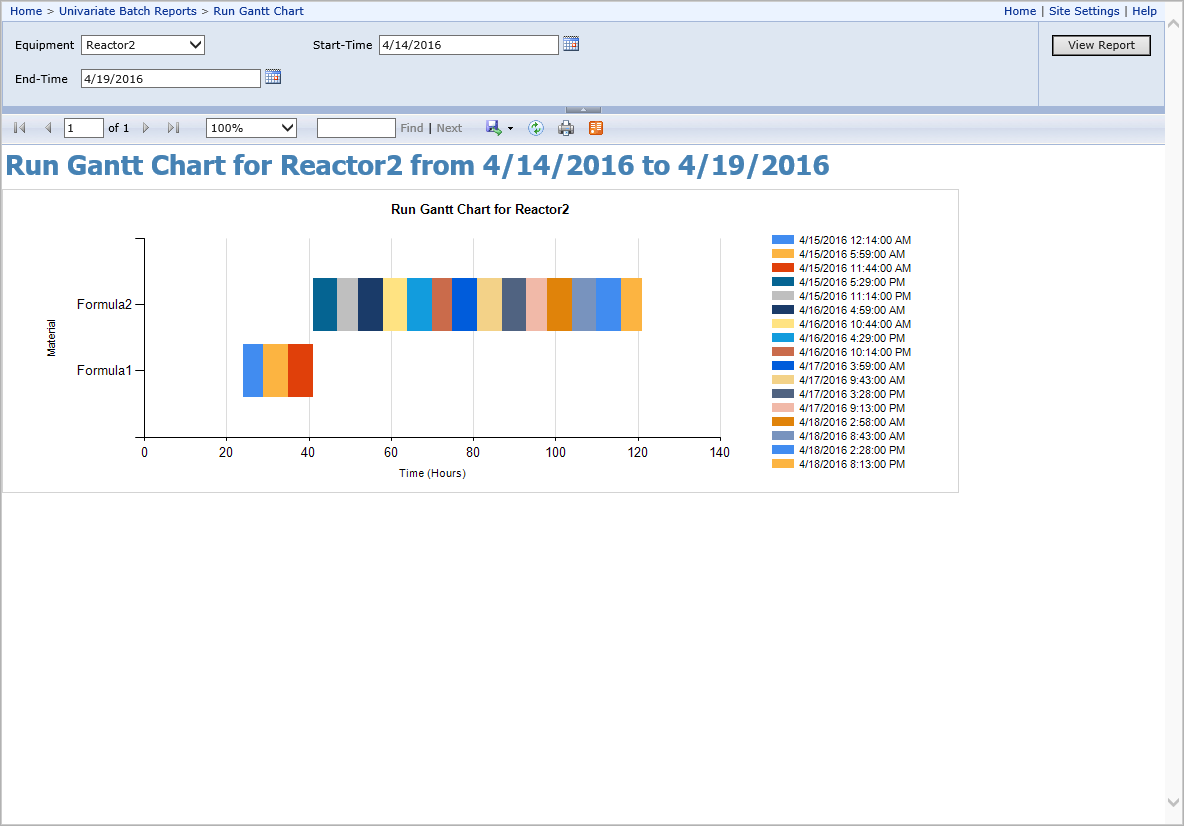Image resolution: width=1184 pixels, height=826 pixels.
Task: Open the End-Time calendar picker
Action: coord(273,77)
